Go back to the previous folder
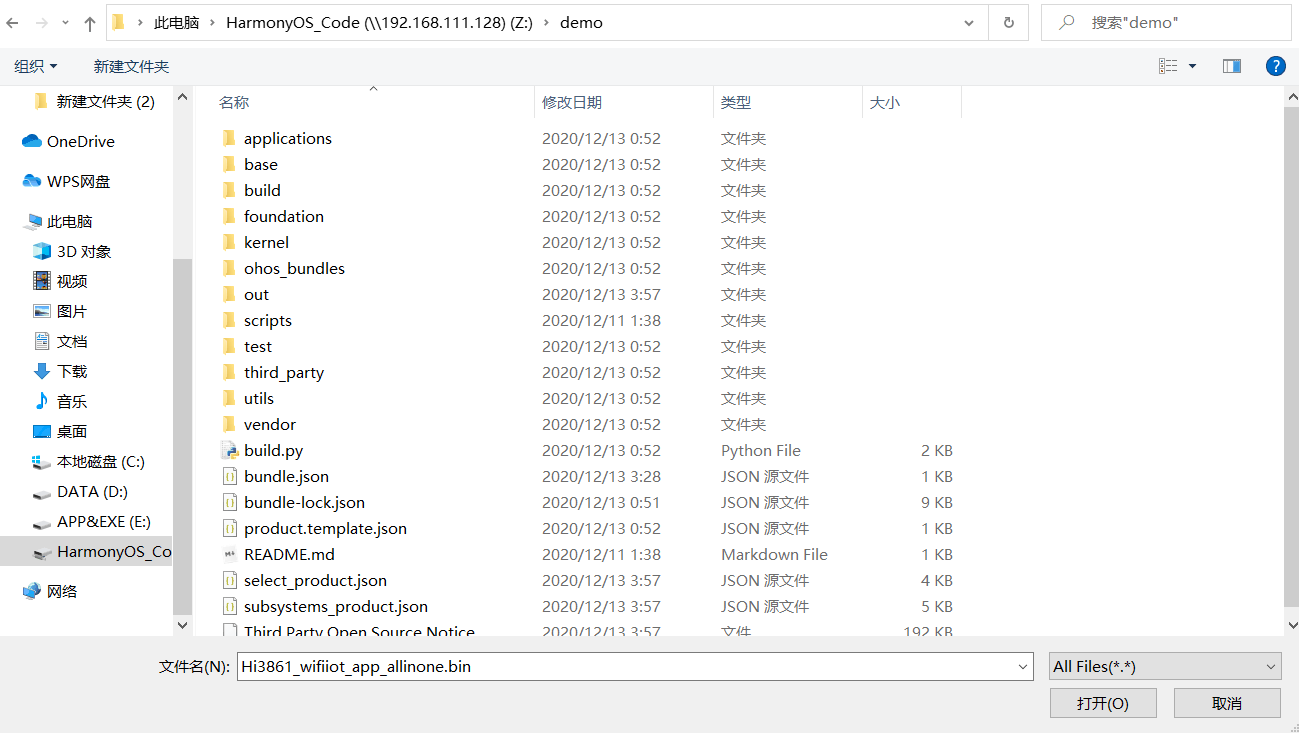Image resolution: width=1299 pixels, height=733 pixels. tap(12, 22)
